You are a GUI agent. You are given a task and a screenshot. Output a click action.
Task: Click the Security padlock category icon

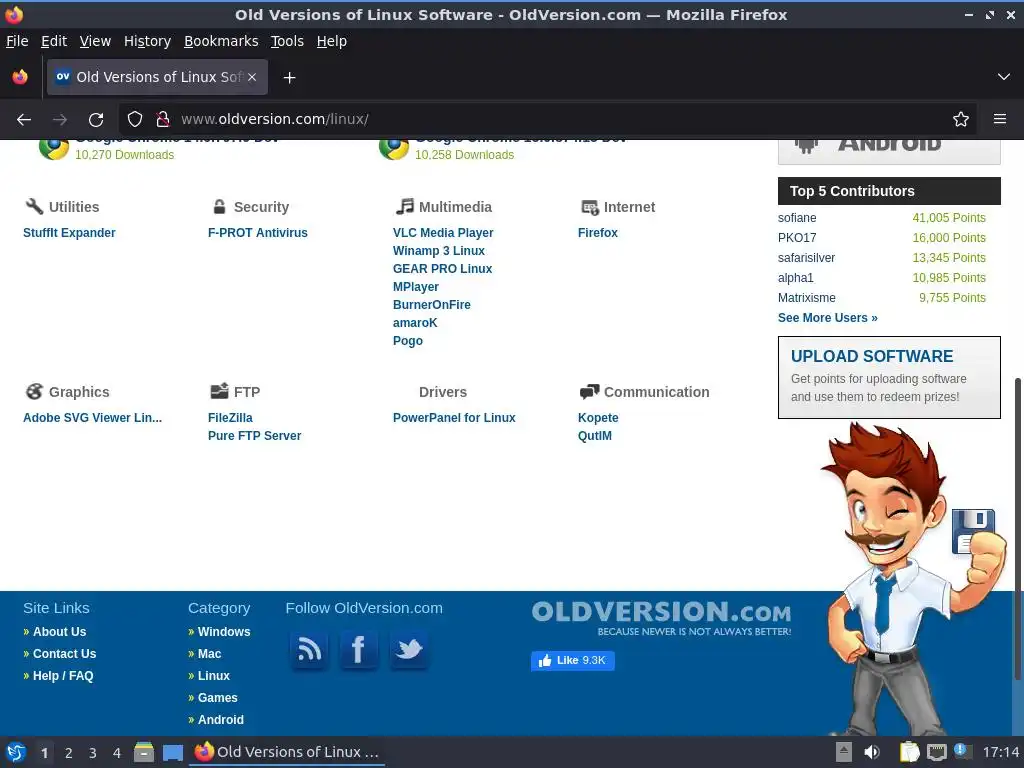click(219, 207)
